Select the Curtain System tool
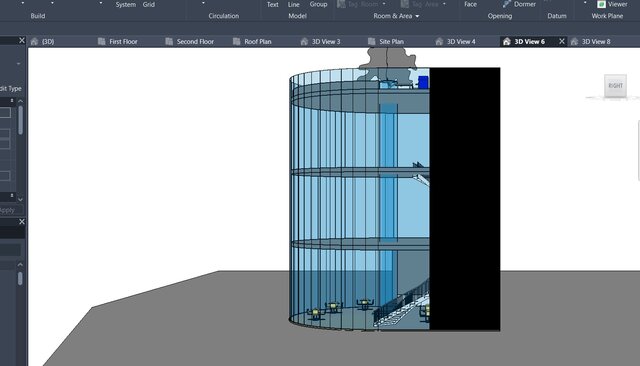The width and height of the screenshot is (640, 366). click(126, 4)
